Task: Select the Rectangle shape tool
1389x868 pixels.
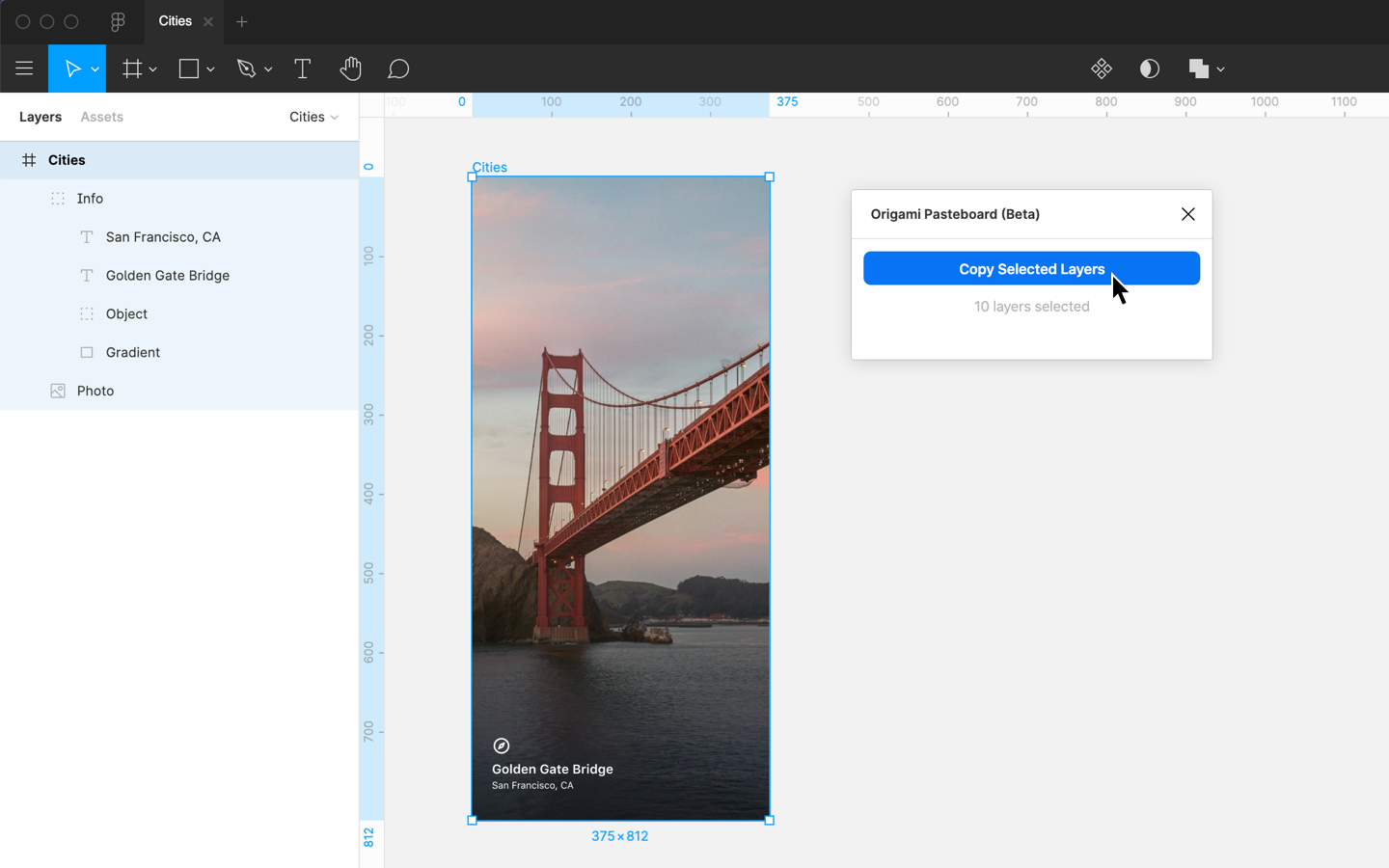Action: click(x=189, y=68)
